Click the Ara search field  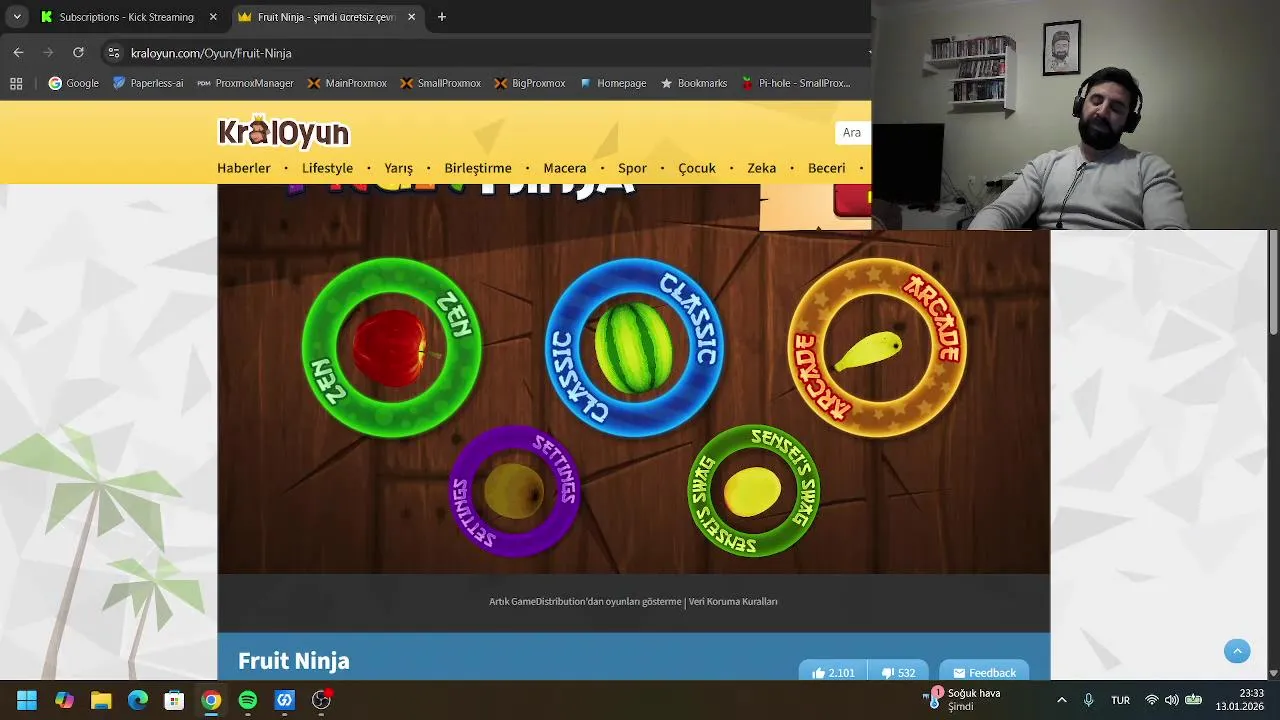tap(853, 132)
